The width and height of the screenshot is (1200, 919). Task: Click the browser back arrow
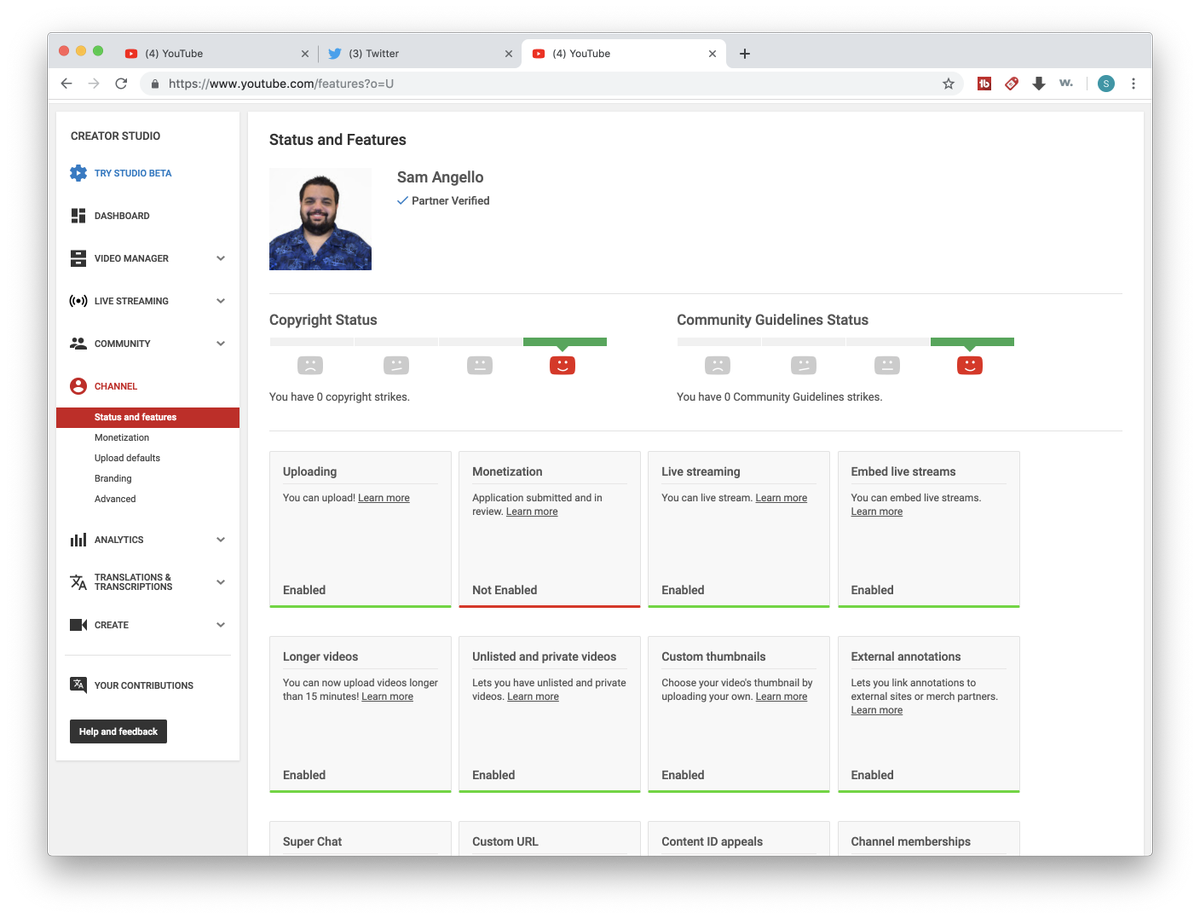66,84
